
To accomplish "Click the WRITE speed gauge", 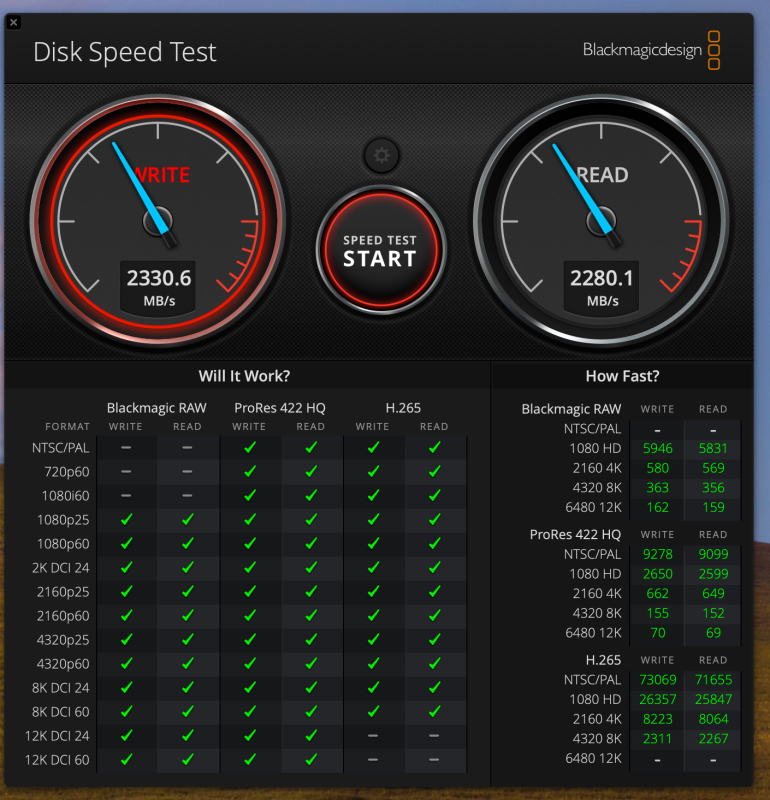I will [x=158, y=221].
